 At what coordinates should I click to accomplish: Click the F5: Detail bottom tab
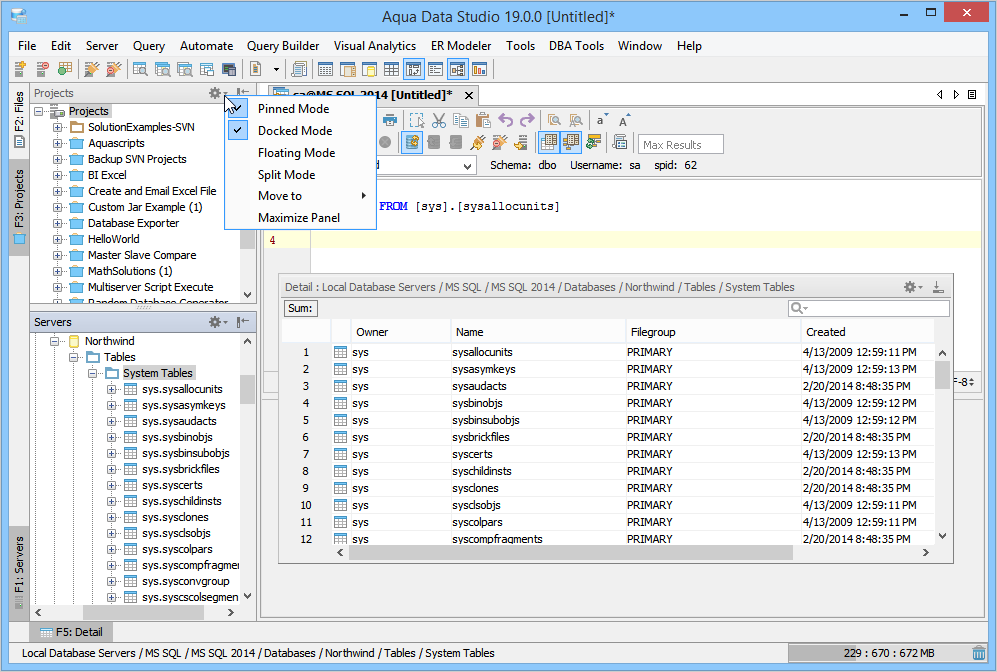click(x=71, y=632)
